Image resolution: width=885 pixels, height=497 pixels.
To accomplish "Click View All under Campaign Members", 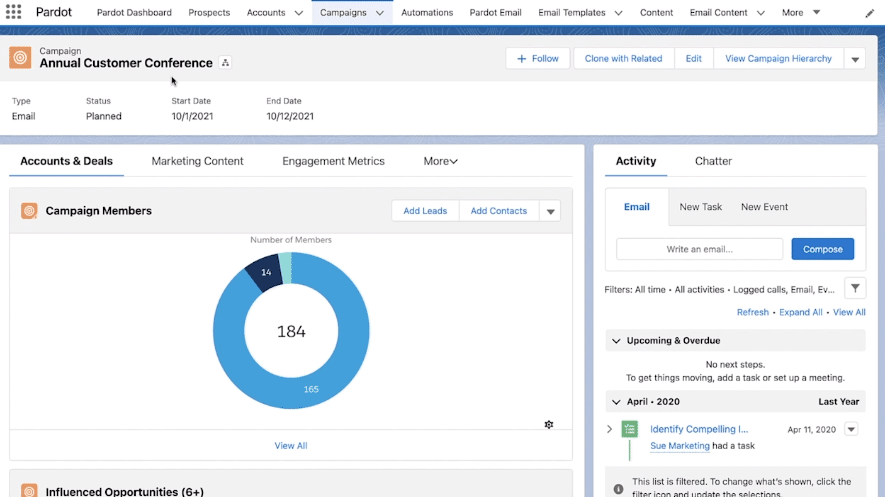I will point(291,446).
